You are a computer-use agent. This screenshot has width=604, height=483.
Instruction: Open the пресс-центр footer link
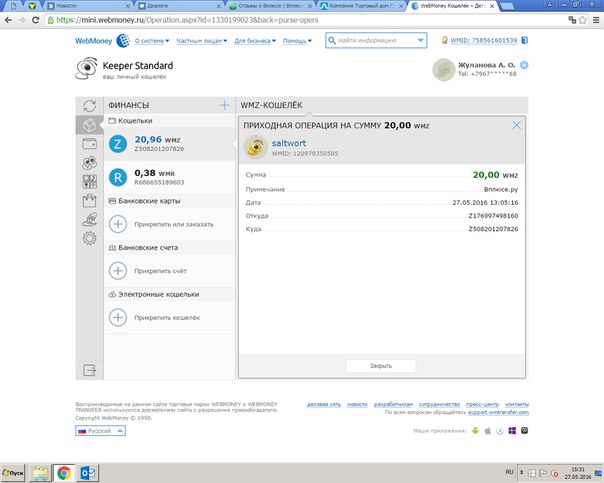point(482,404)
